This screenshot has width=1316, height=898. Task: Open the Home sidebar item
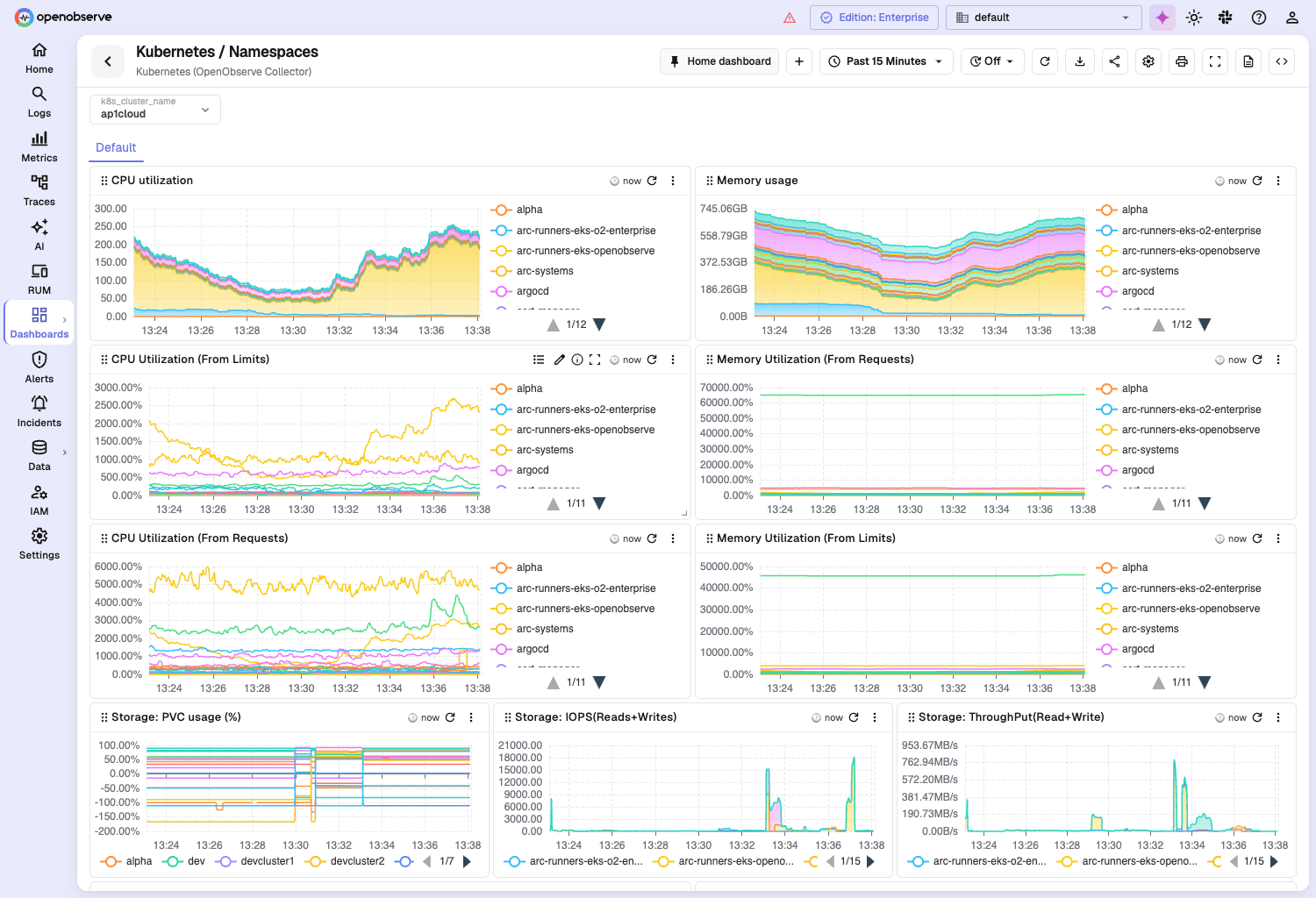(39, 59)
